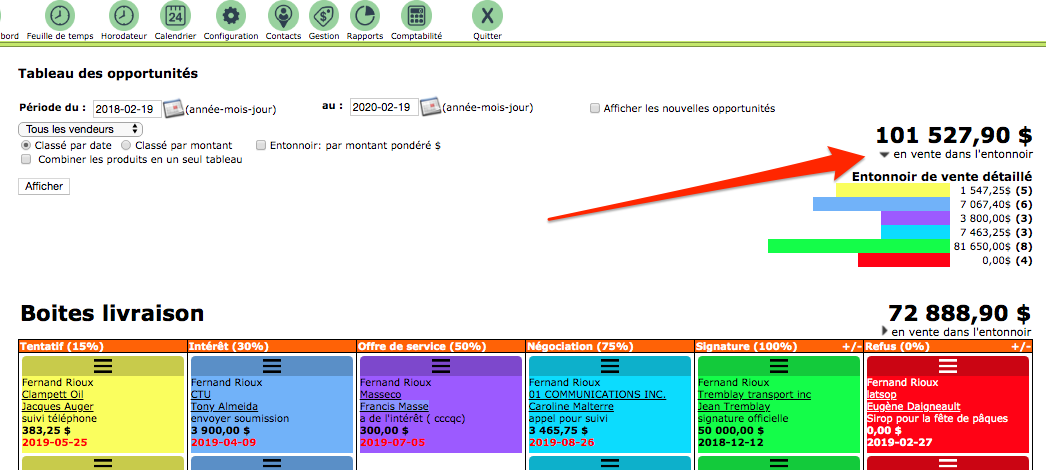Open calendar picker for Période du date
Viewport: 1046px width, 470px height.
click(174, 107)
